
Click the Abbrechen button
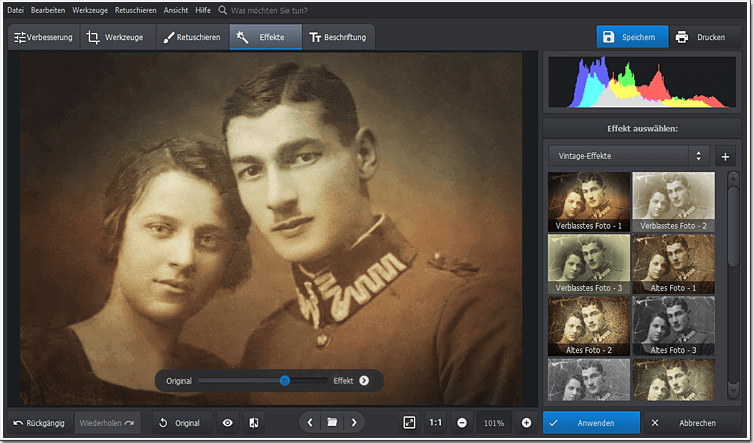click(x=692, y=423)
